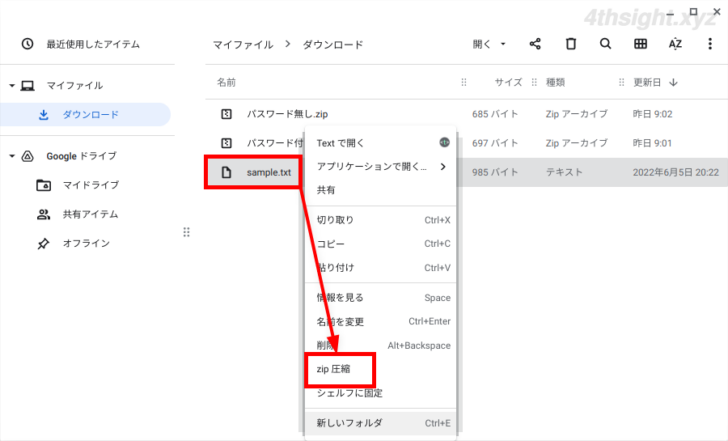This screenshot has height=441, width=728.
Task: Open 最近使用したアイテム in sidebar
Action: tap(93, 44)
